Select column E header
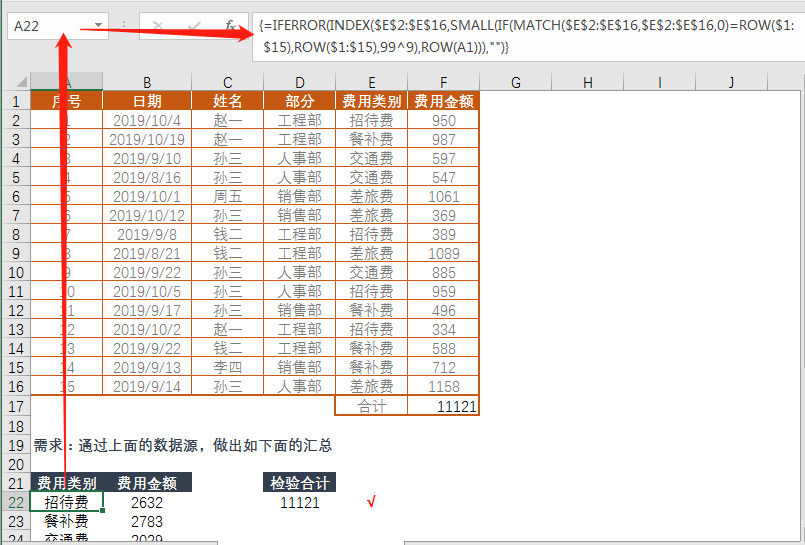The height and width of the screenshot is (545, 805). click(371, 82)
